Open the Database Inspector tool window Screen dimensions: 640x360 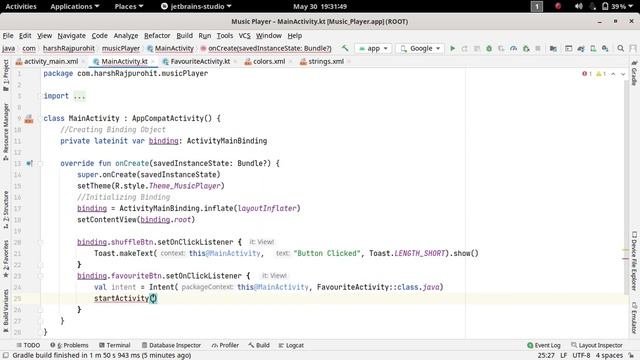click(171, 345)
